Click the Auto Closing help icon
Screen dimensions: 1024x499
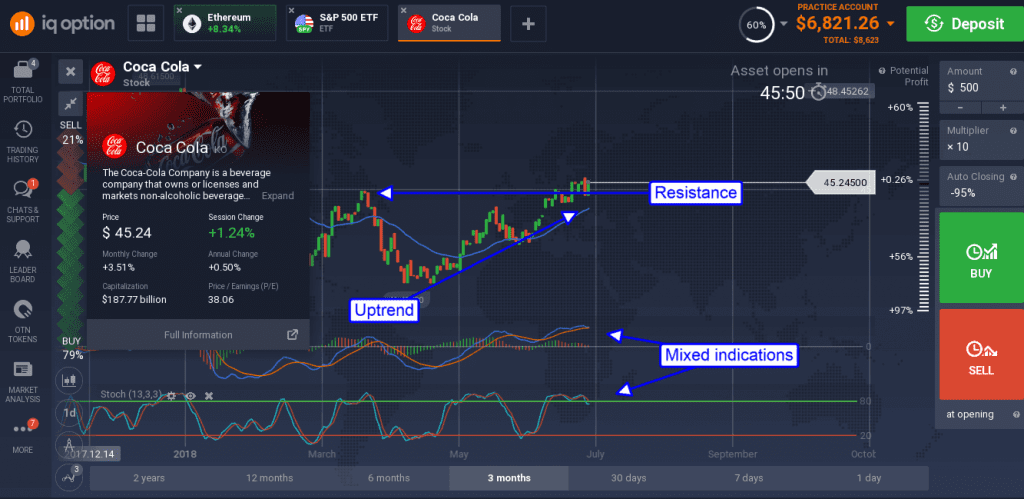click(1013, 176)
